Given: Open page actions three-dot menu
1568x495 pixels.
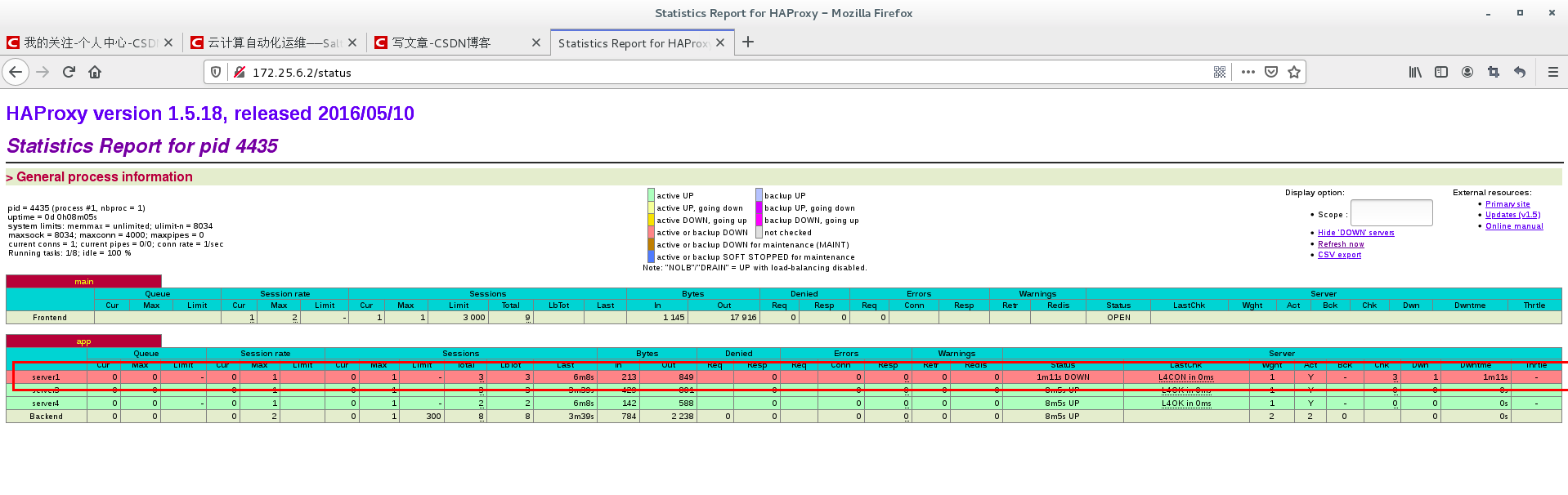Looking at the screenshot, I should [x=1248, y=72].
